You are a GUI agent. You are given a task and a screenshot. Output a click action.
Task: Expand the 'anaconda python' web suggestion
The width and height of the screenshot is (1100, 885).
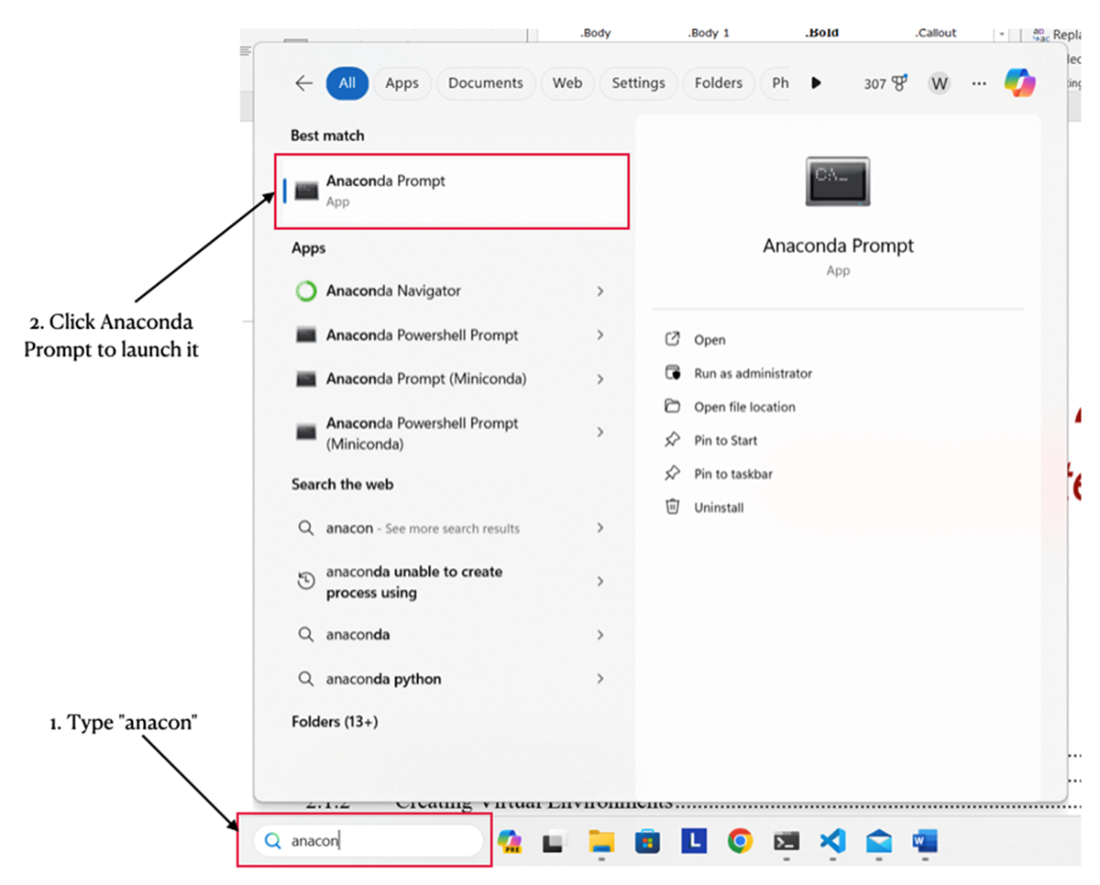600,679
